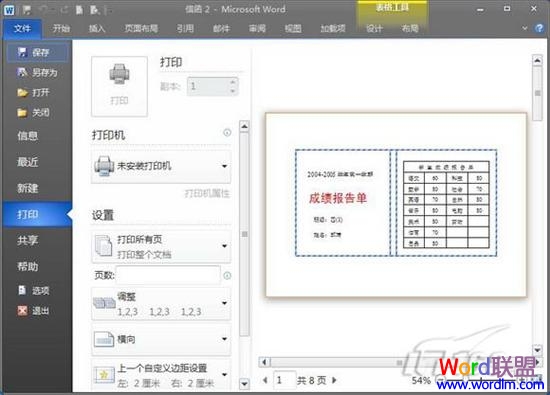The image size is (550, 395).
Task: Click the large printer Print button
Action: [119, 86]
